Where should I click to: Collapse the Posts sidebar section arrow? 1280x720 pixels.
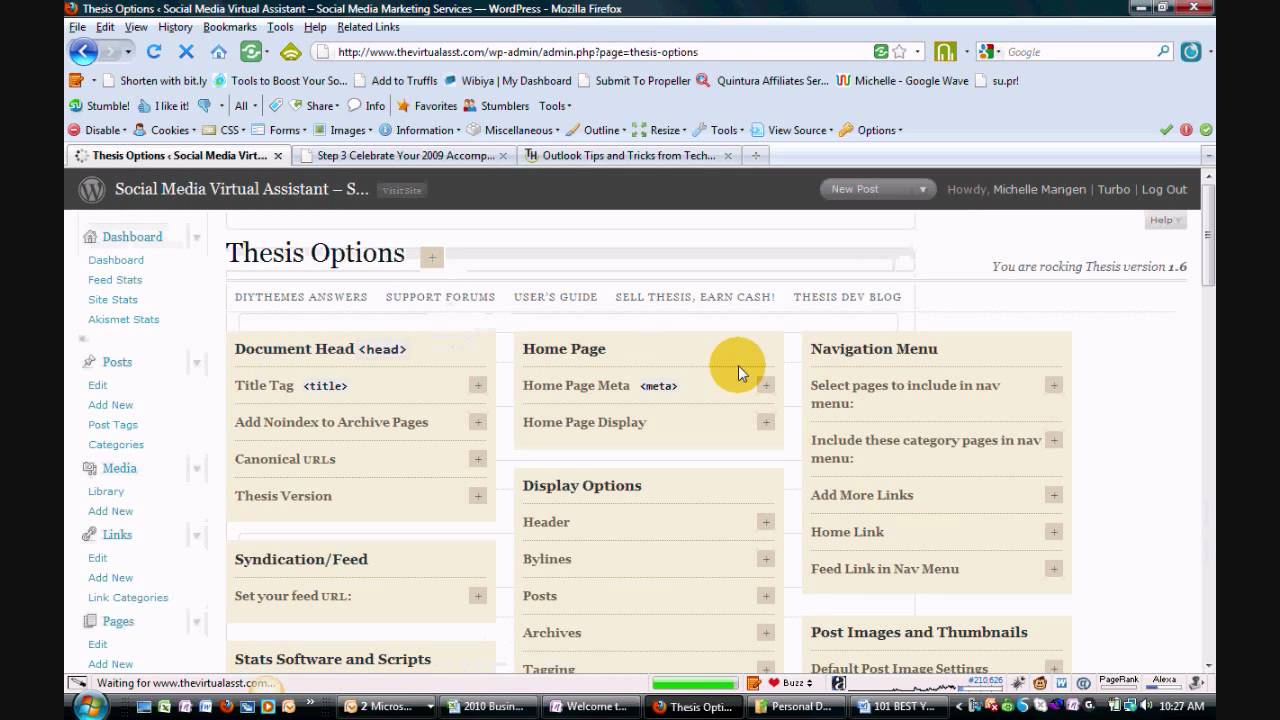[196, 363]
